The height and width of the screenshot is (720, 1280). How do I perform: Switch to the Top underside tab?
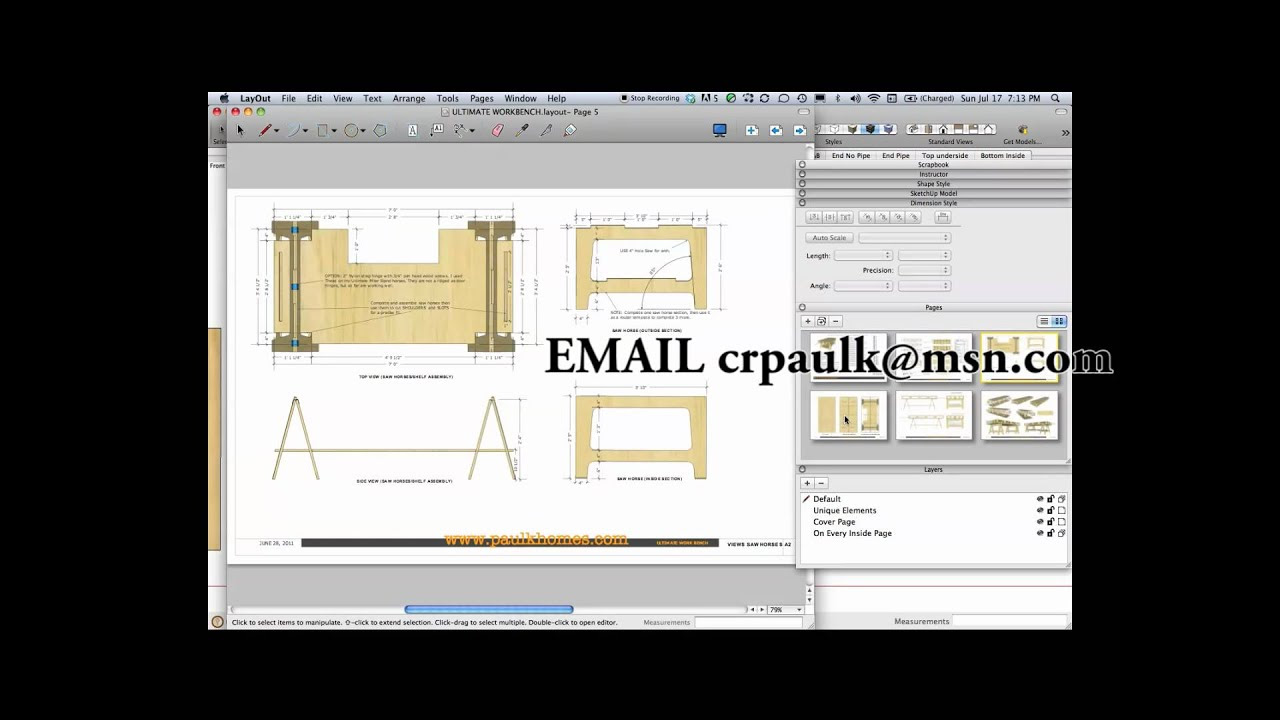945,156
